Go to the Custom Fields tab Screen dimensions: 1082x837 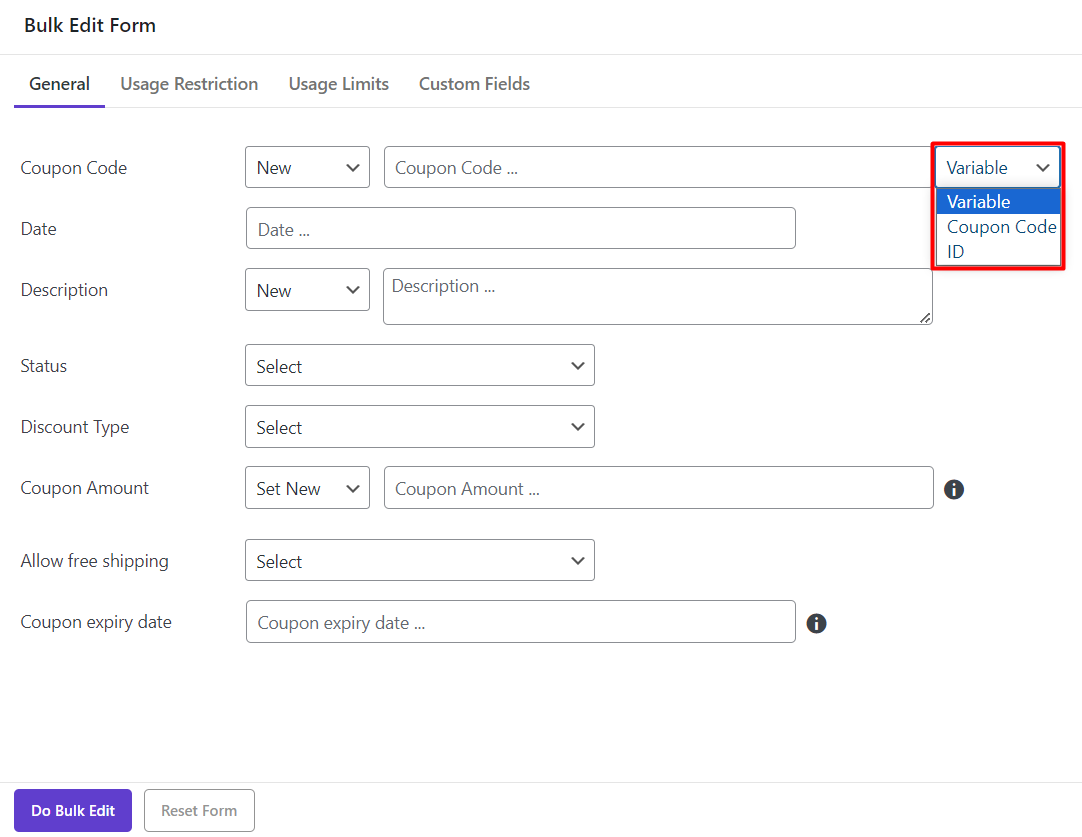(x=474, y=84)
